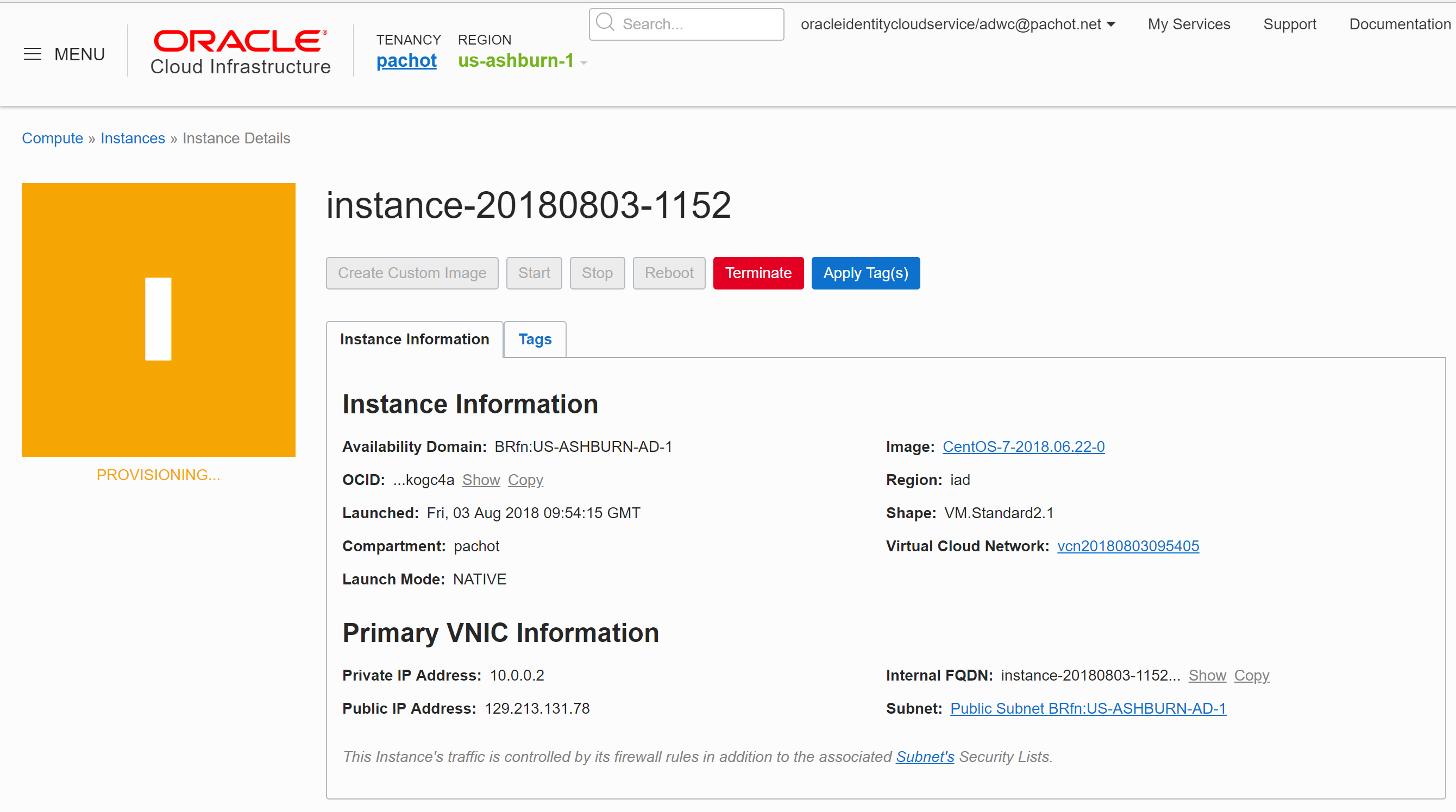Copy the Internal FQDN

point(1252,676)
